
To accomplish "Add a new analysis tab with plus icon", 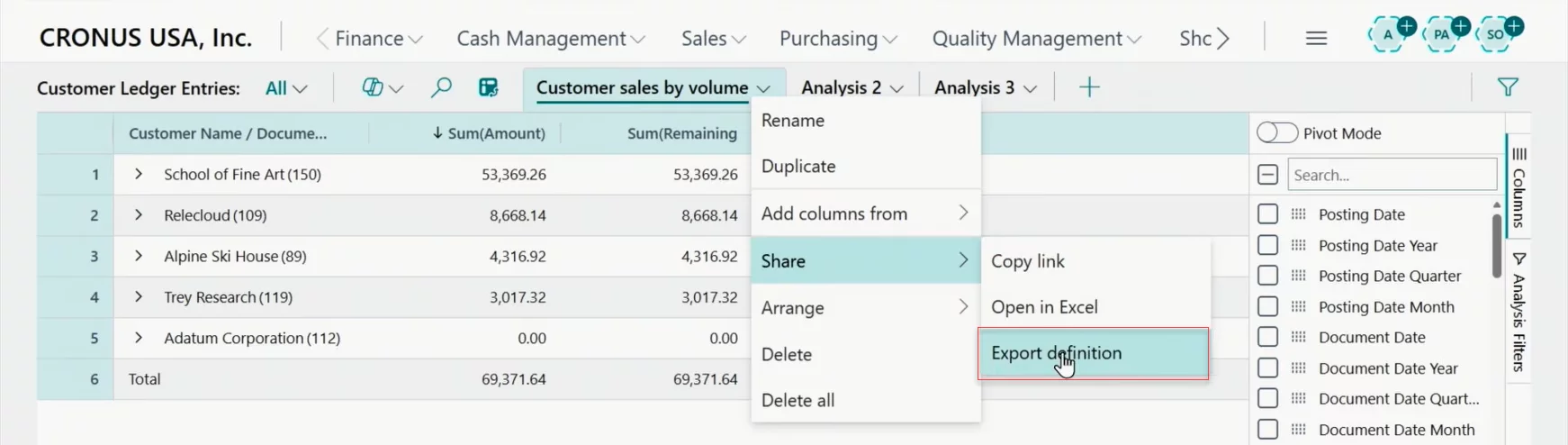I will 1089,87.
